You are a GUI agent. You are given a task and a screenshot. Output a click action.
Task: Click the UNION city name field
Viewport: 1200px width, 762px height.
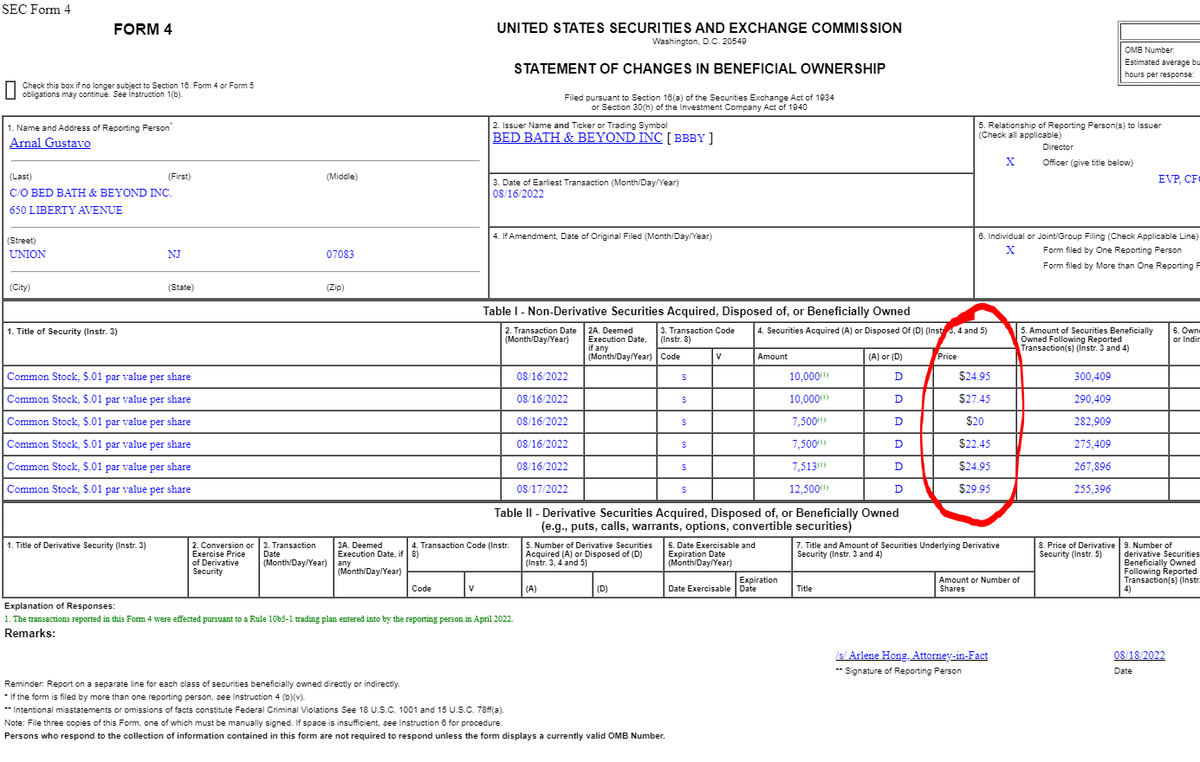click(28, 254)
